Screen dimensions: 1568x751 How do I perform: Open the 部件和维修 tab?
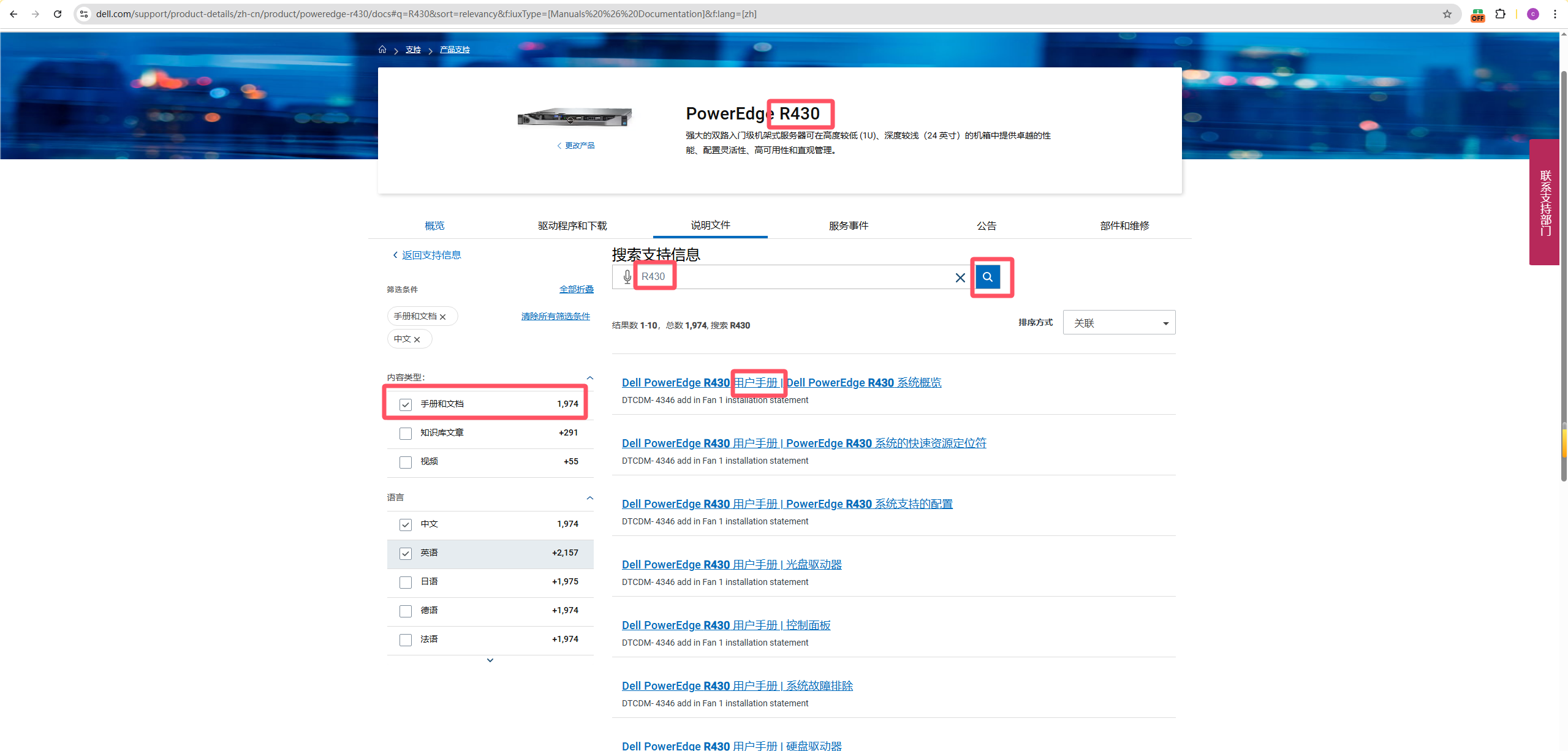1124,225
